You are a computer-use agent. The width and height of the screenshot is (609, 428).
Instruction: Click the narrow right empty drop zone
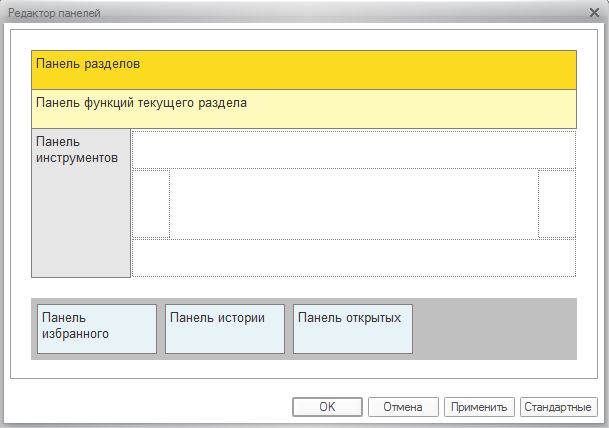pyautogui.click(x=557, y=204)
